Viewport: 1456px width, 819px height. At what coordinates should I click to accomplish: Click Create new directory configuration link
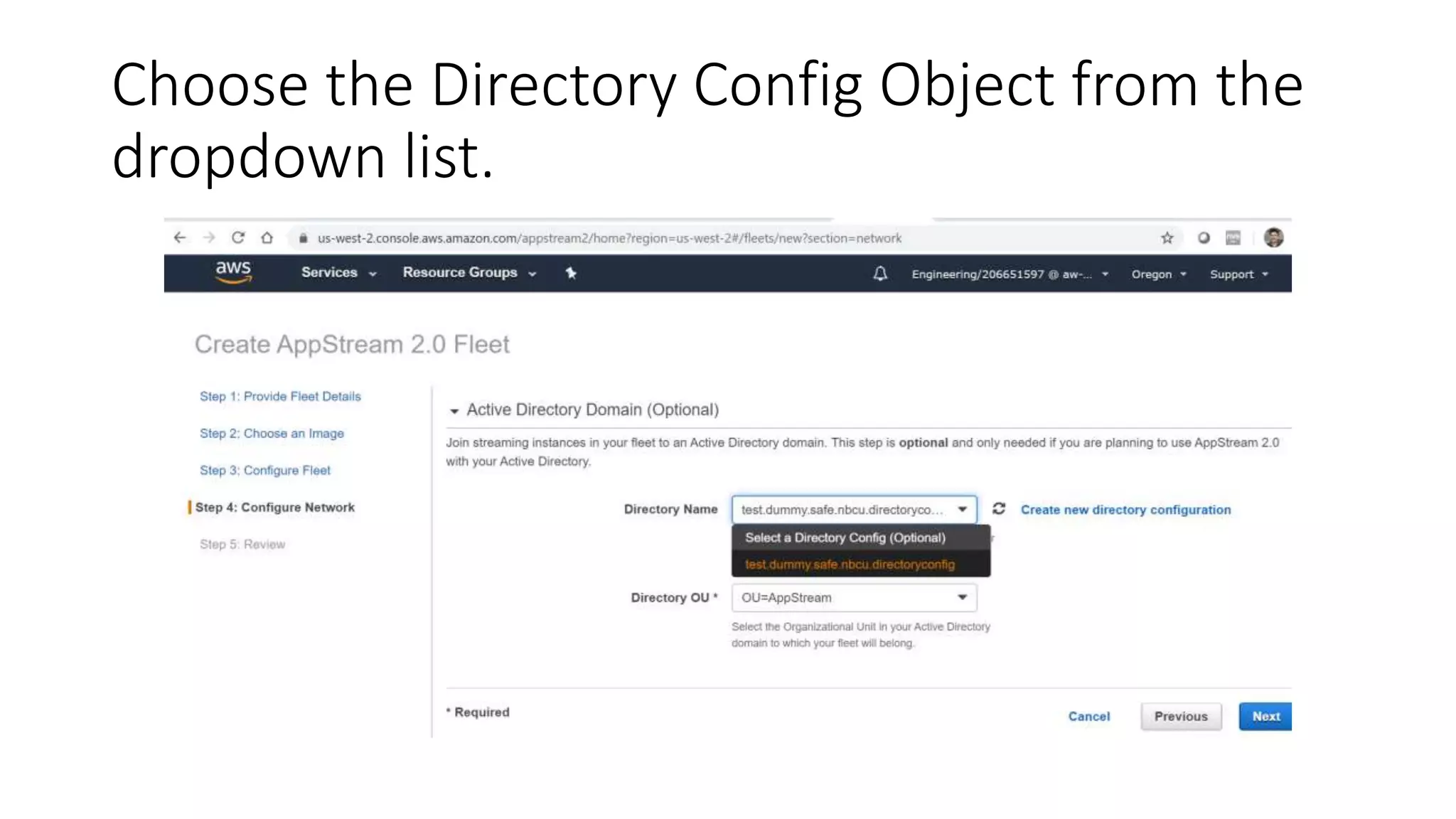point(1125,510)
